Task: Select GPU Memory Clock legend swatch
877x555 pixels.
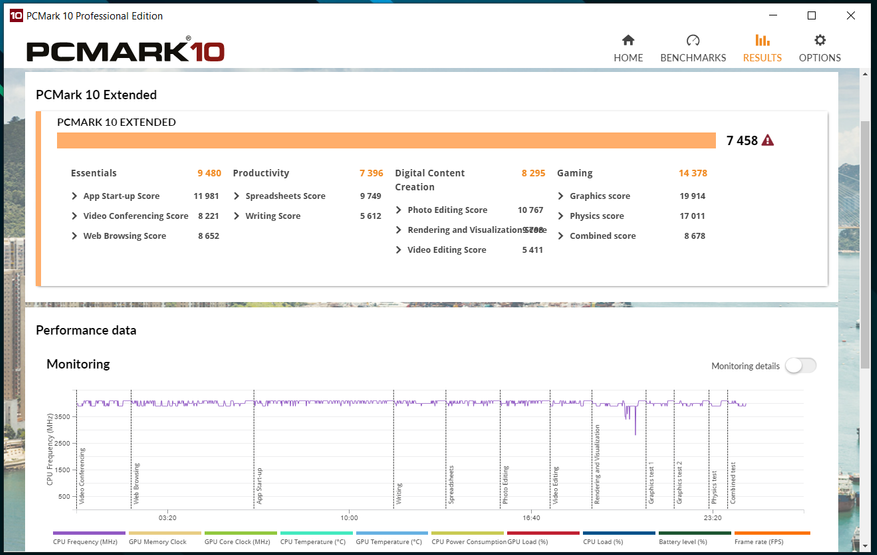Action: [164, 533]
